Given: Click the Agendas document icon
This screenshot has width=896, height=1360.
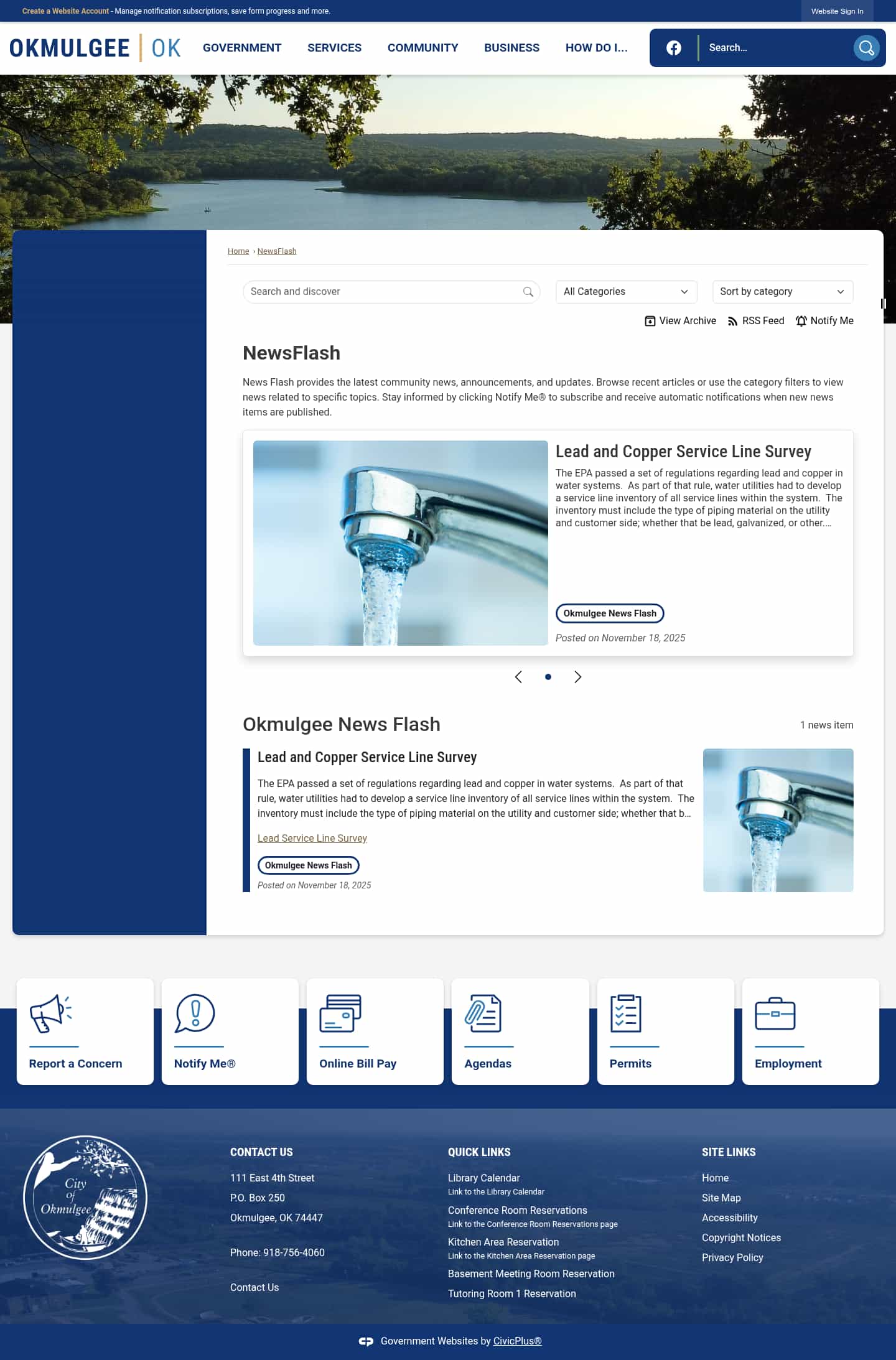Looking at the screenshot, I should (x=483, y=1013).
